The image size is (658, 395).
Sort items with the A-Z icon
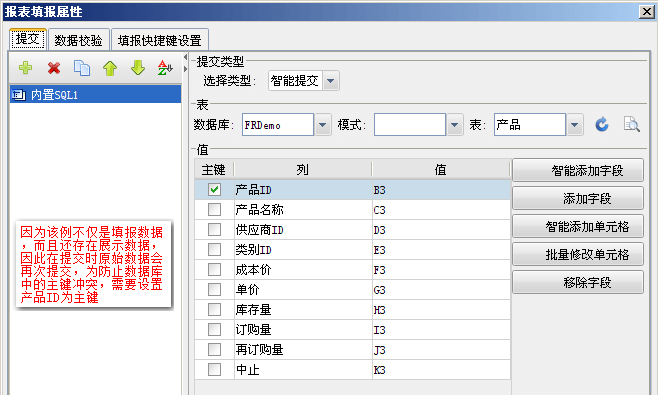pos(165,68)
